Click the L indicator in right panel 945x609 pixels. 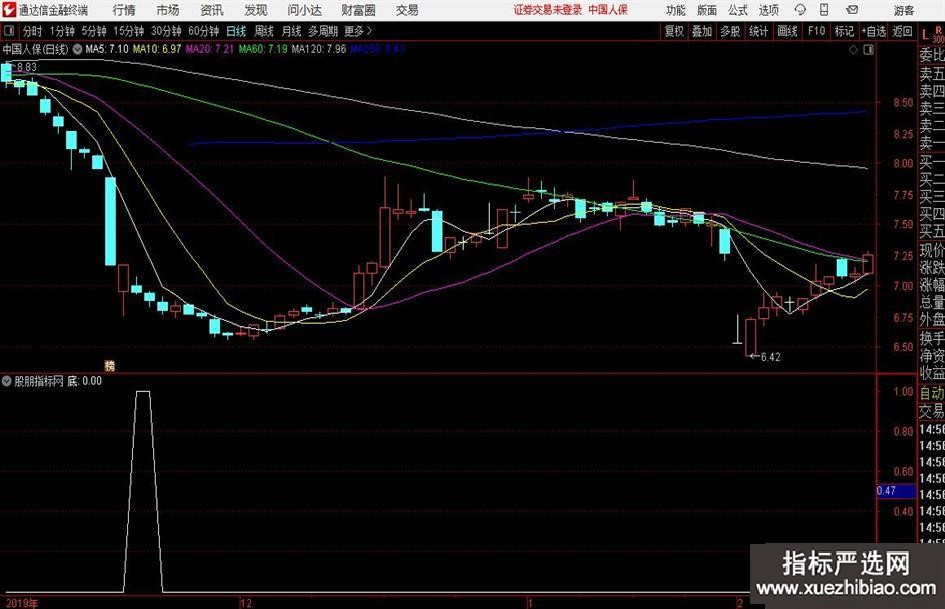pos(925,36)
